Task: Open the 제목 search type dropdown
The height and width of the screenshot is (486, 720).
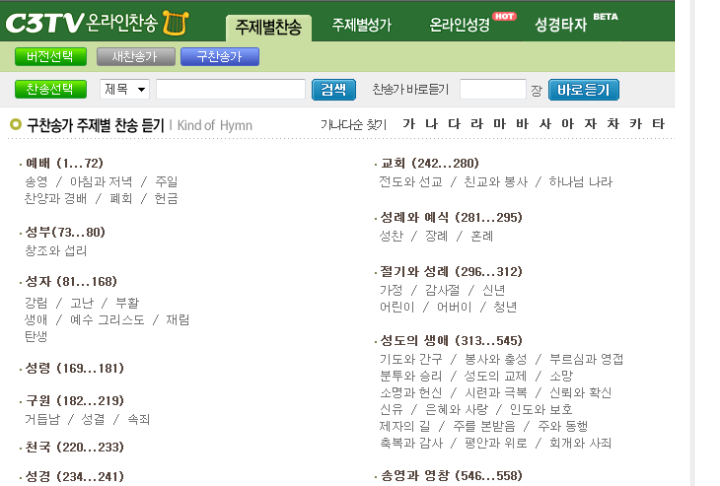Action: tap(125, 89)
